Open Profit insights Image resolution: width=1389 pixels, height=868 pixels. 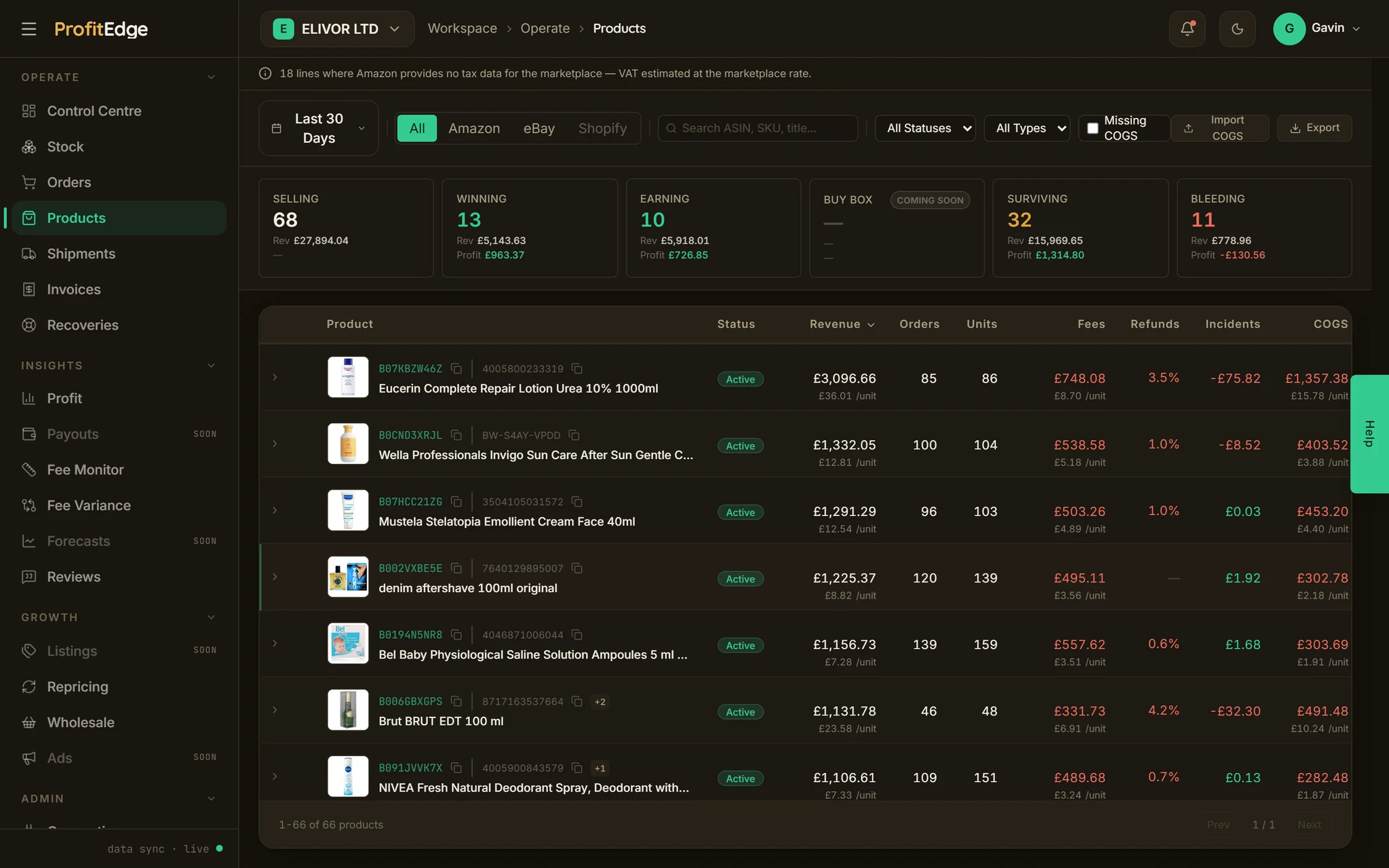[x=119, y=398]
